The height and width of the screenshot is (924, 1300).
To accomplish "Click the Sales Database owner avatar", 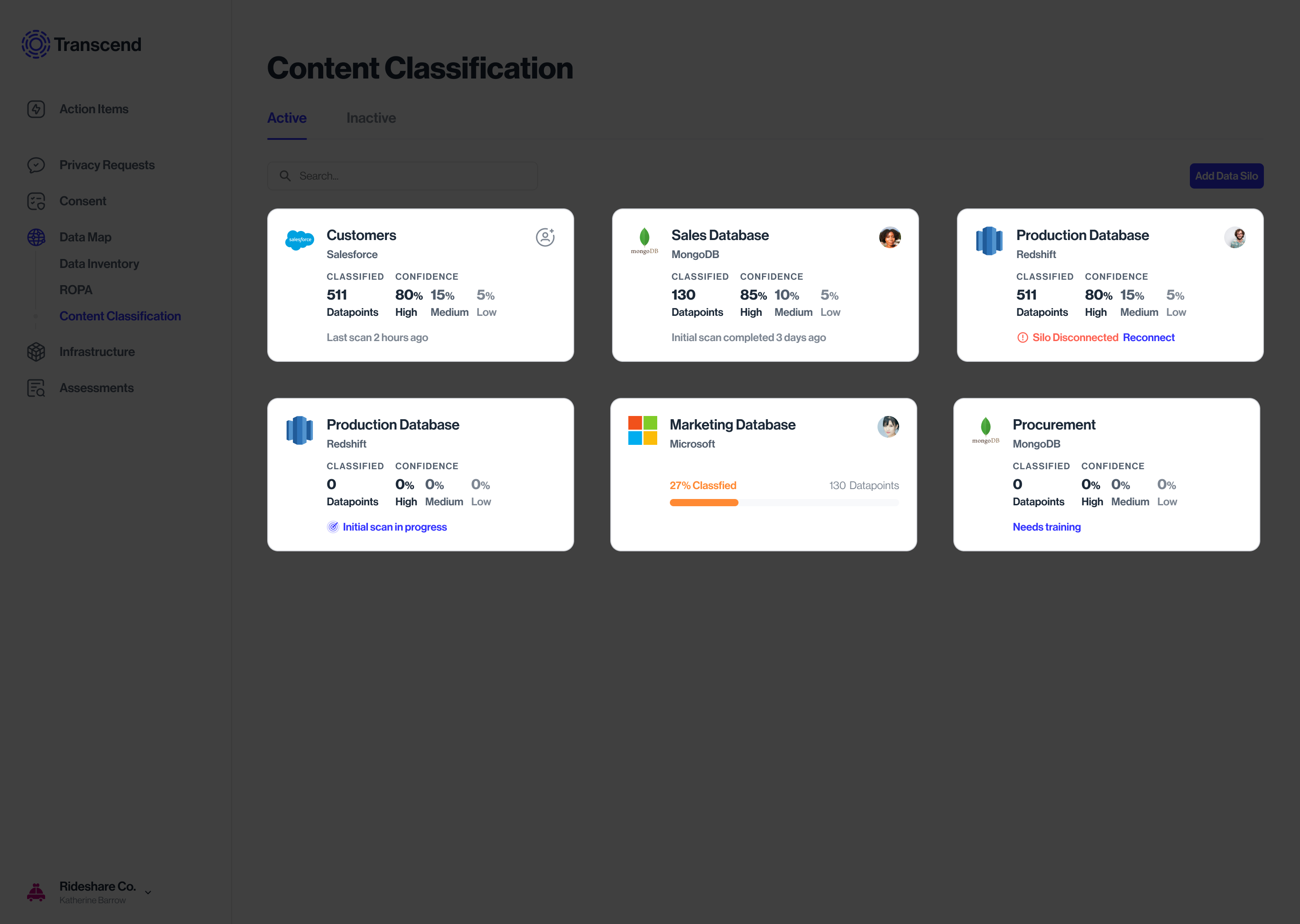I will click(x=890, y=237).
